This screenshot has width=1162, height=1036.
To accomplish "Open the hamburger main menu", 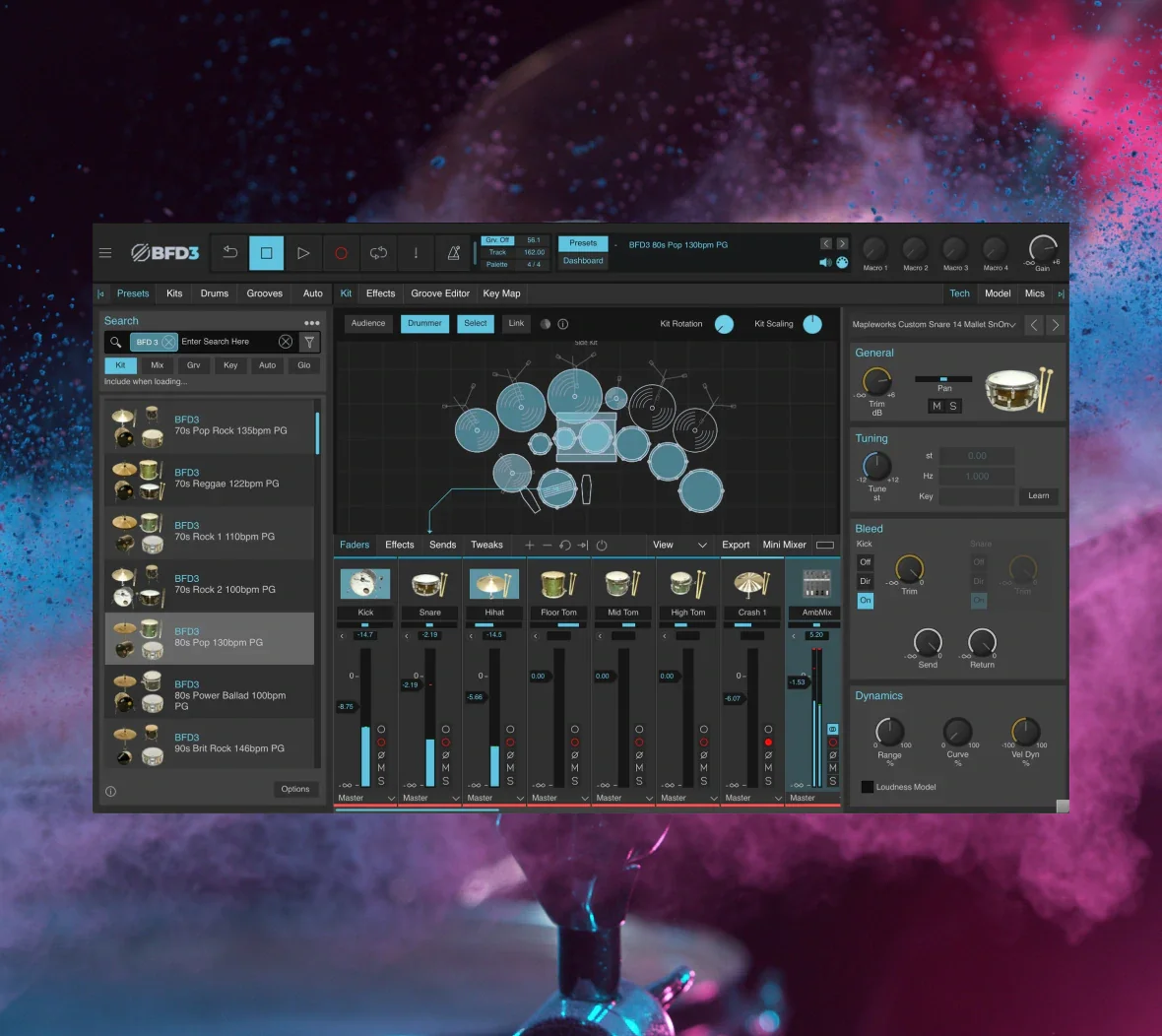I will click(x=105, y=253).
